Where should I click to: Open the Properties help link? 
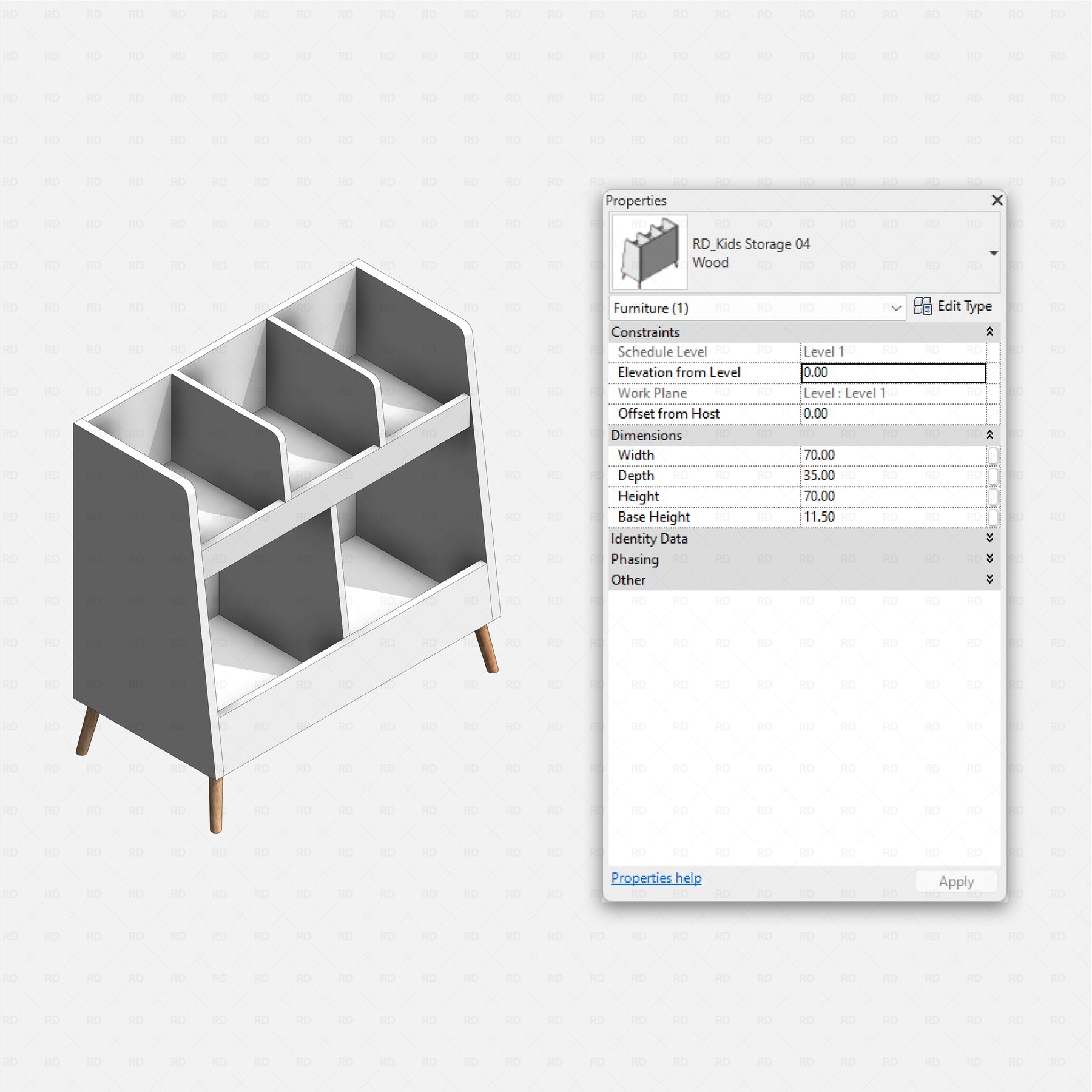point(656,878)
